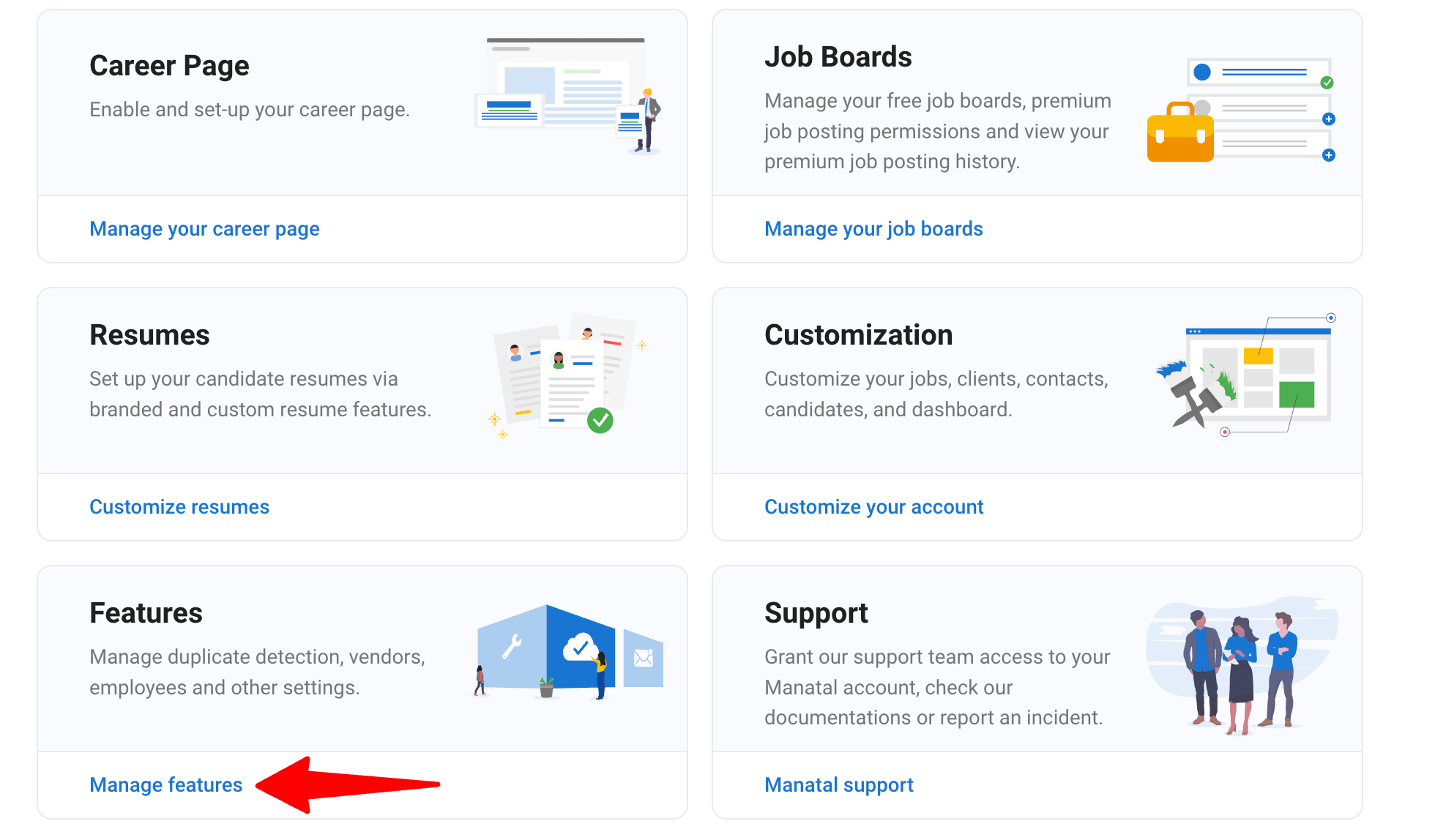The image size is (1435, 840).
Task: Open the Manatal support link
Action: [839, 785]
